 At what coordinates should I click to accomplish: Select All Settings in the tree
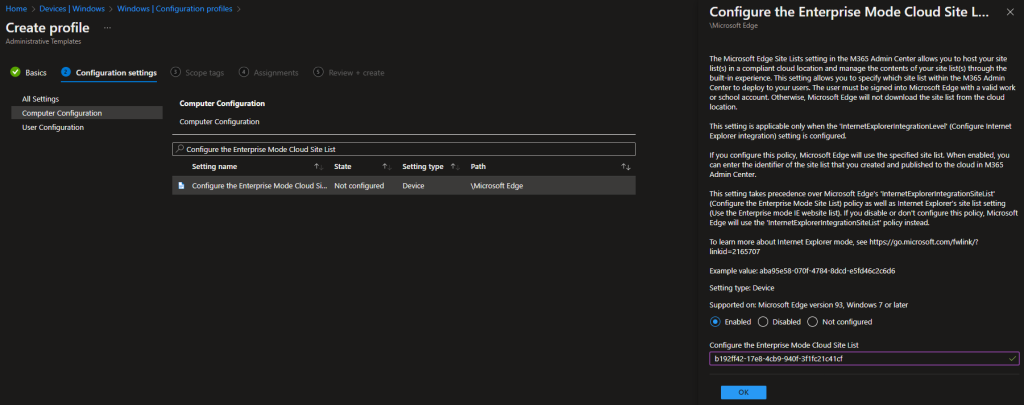40,99
